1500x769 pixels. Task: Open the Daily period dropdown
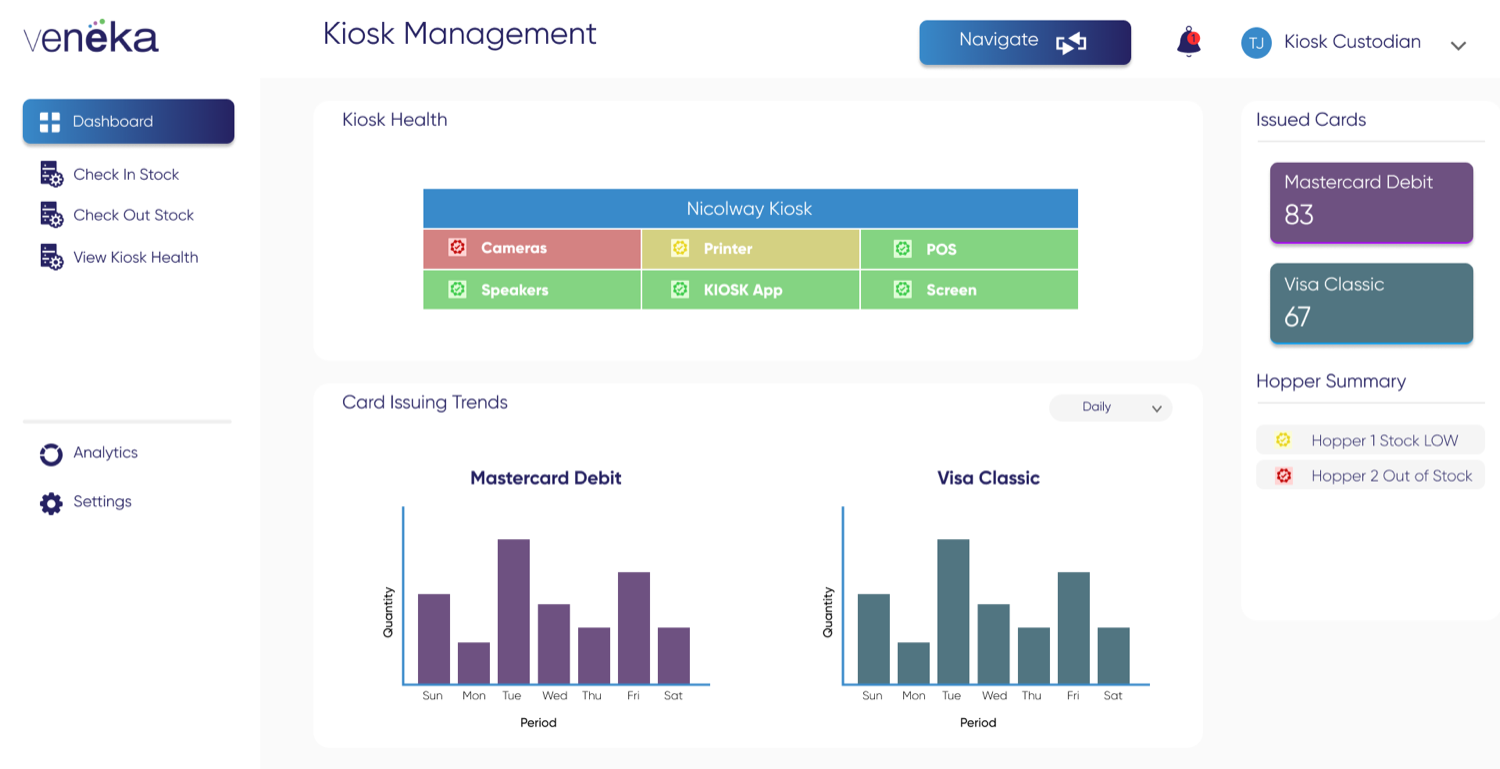tap(1110, 407)
